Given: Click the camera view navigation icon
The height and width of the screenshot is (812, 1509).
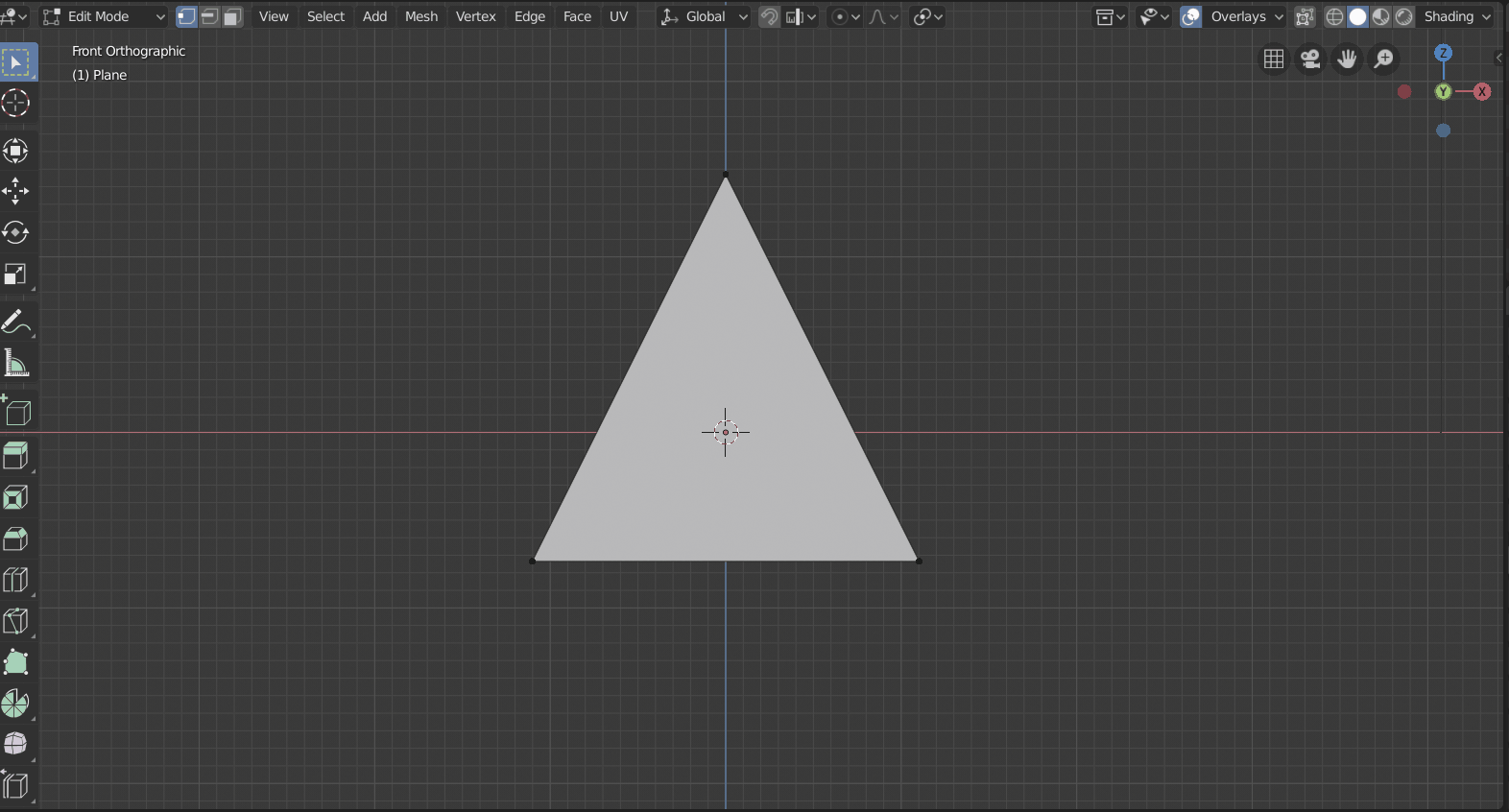Looking at the screenshot, I should click(x=1310, y=60).
